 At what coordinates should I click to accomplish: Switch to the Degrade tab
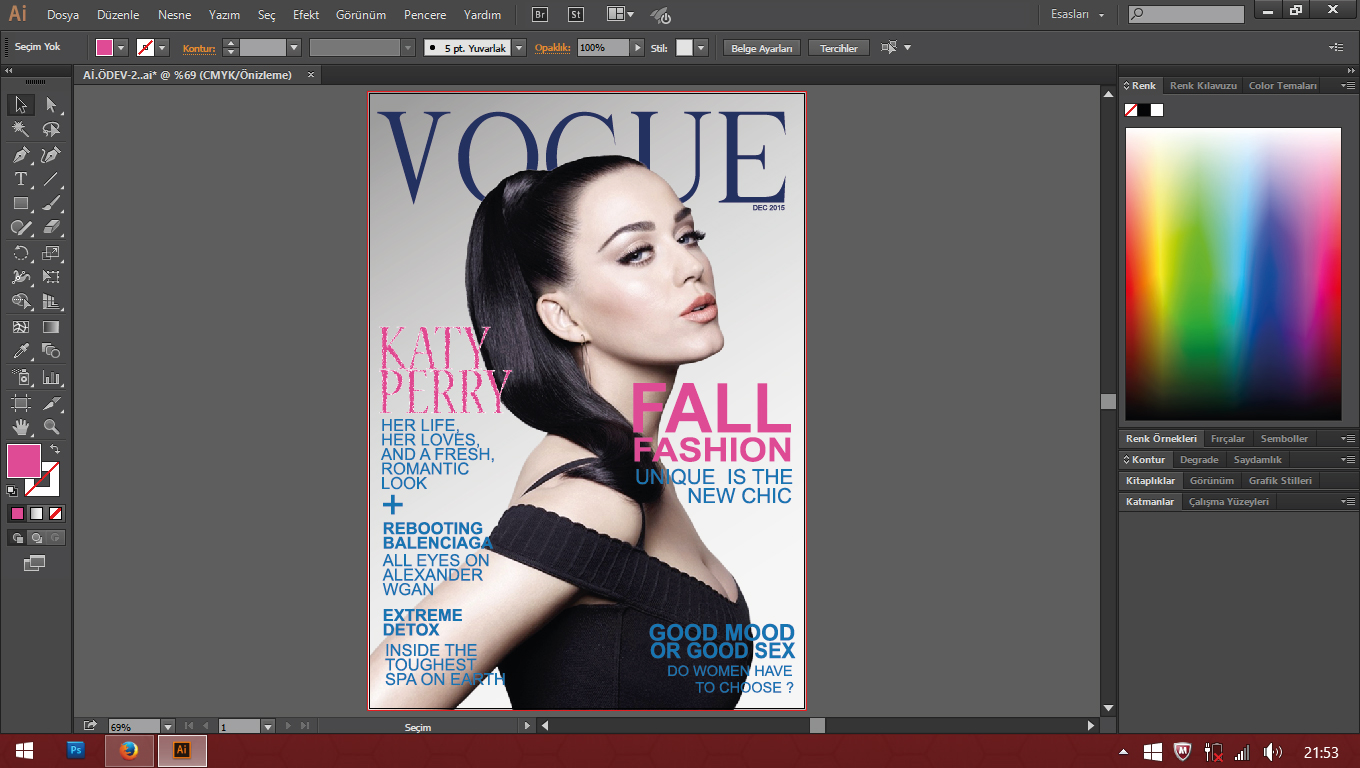[1199, 460]
